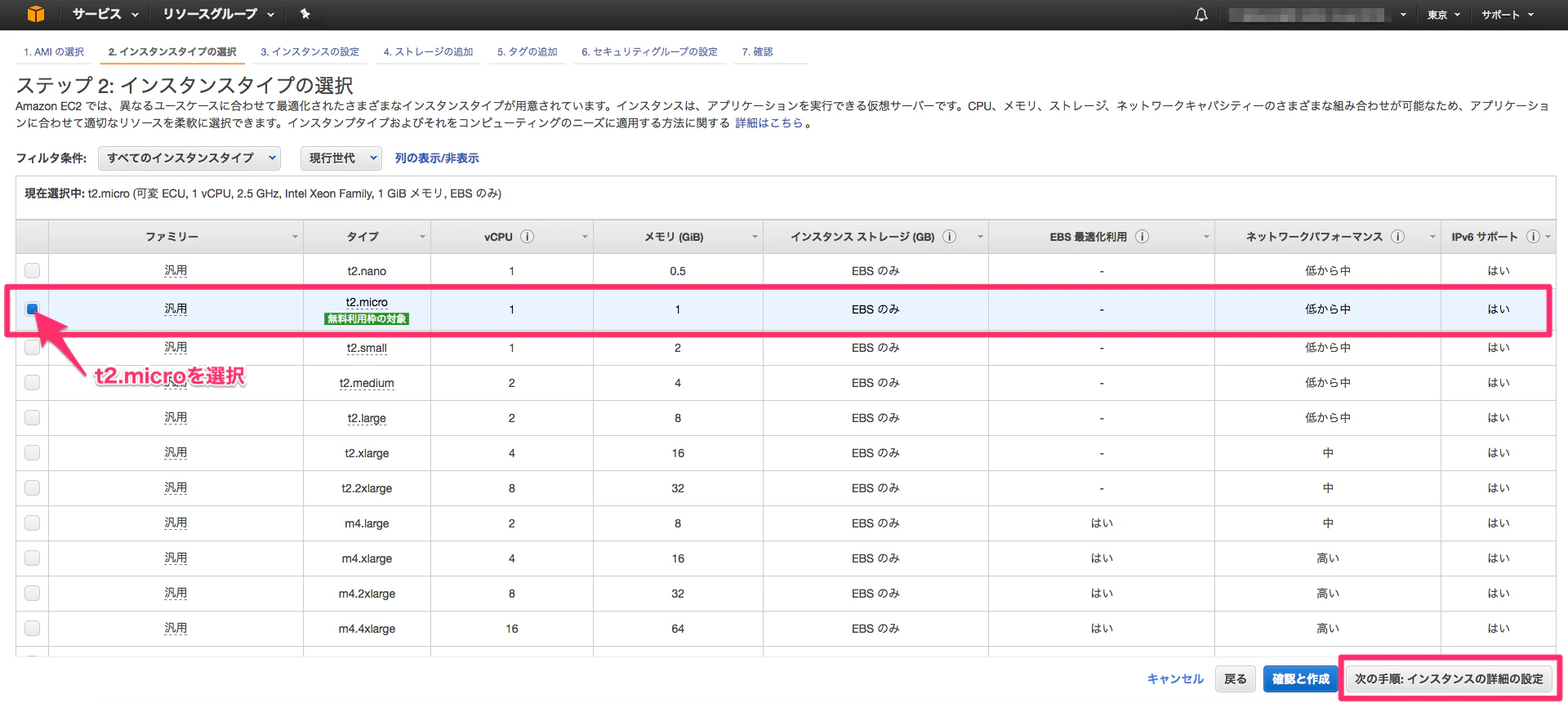Open the リソースグループ dropdown menu
1568x703 pixels.
218,14
